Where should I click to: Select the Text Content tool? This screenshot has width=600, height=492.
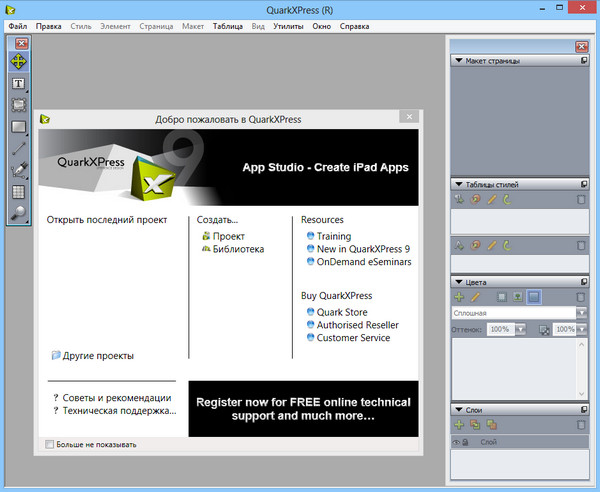[x=19, y=84]
